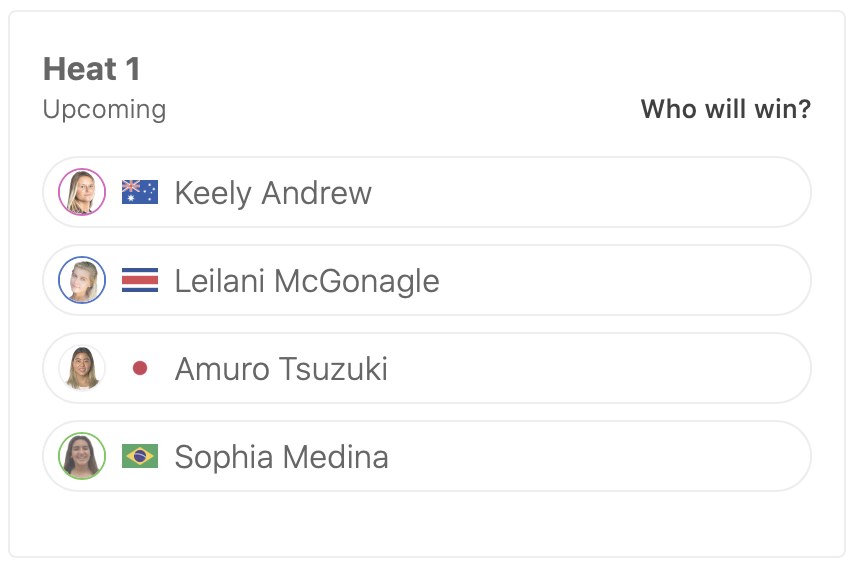Click the Leilani McGonagle name text
852x564 pixels.
[x=307, y=280]
